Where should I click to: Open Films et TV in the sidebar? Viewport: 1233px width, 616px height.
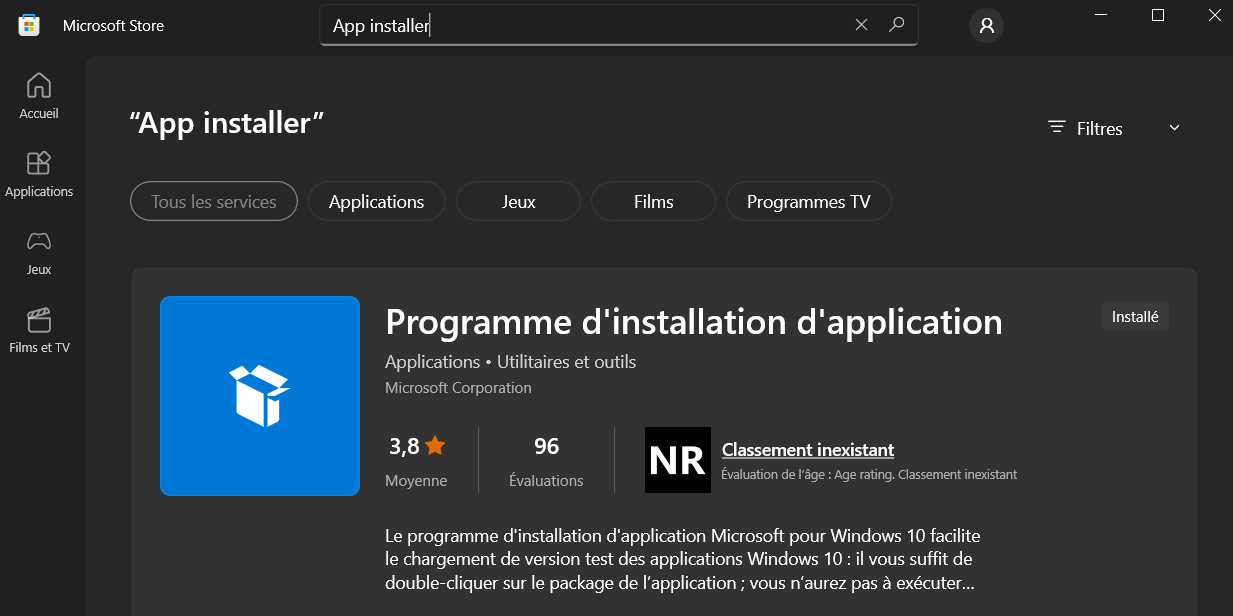coord(39,330)
